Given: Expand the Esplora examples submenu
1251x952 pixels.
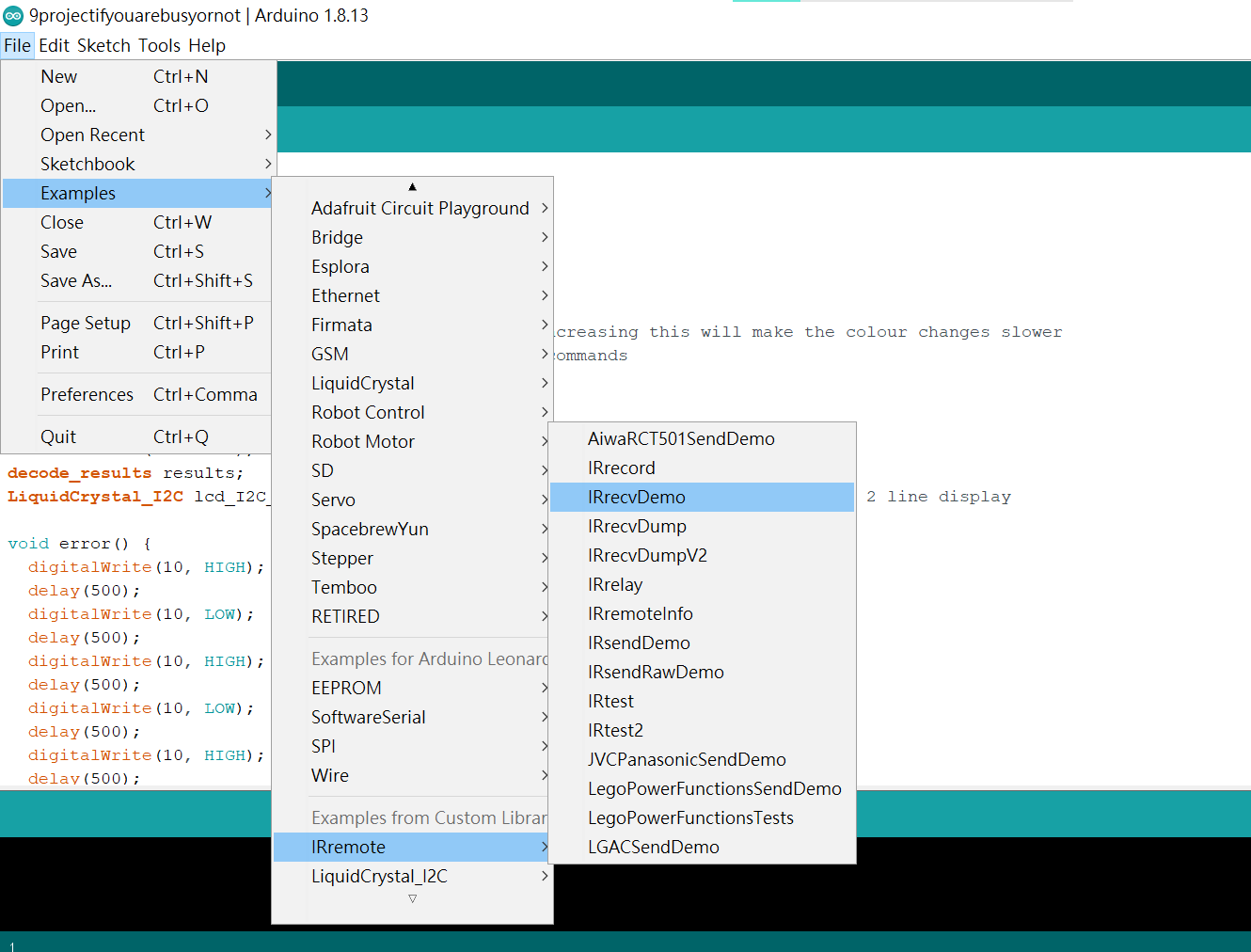Looking at the screenshot, I should coord(412,266).
